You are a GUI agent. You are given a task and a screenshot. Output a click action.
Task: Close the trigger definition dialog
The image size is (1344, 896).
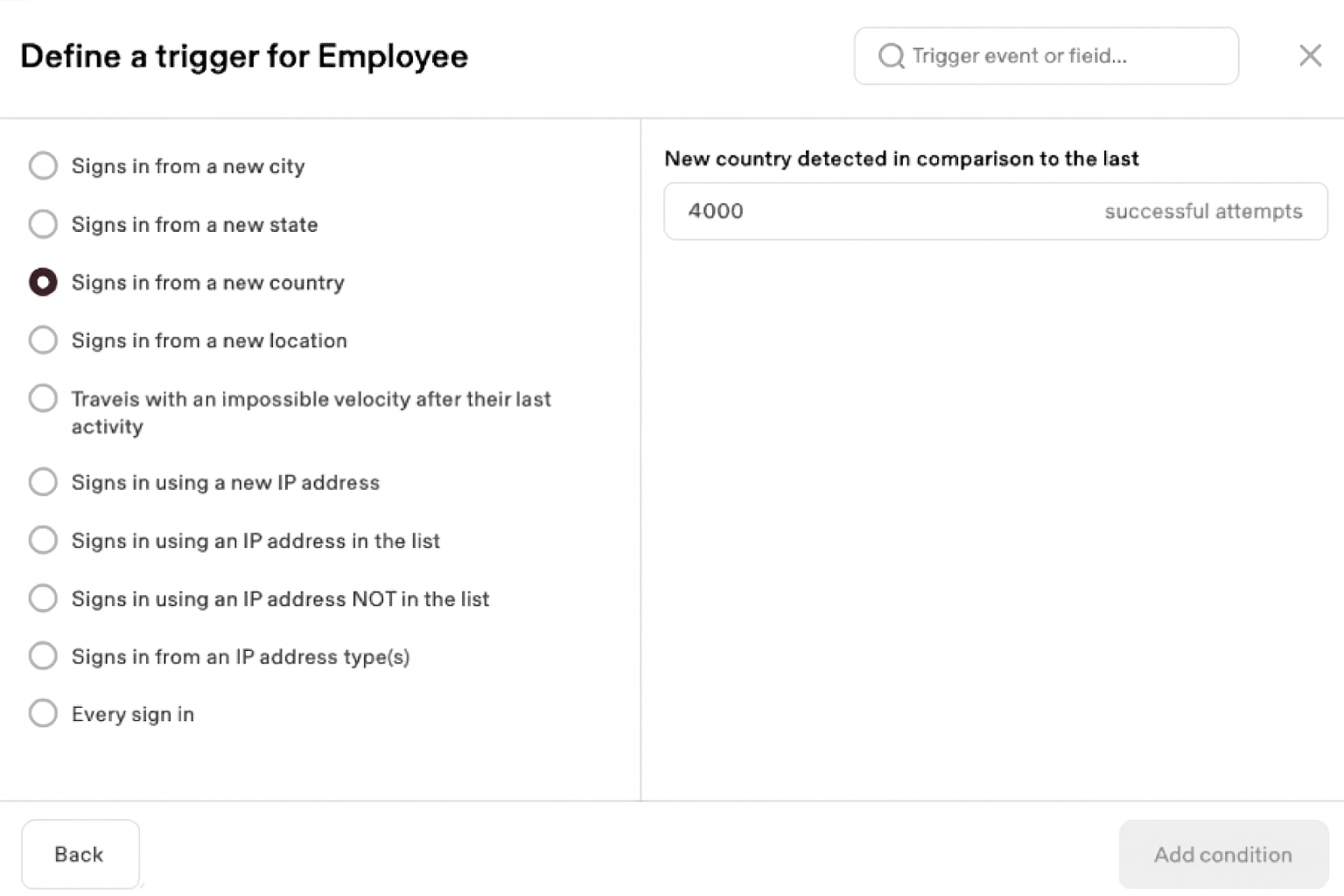tap(1310, 56)
